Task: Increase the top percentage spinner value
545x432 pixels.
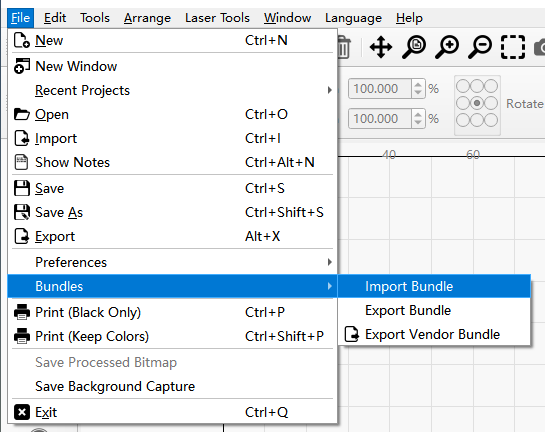Action: 418,84
